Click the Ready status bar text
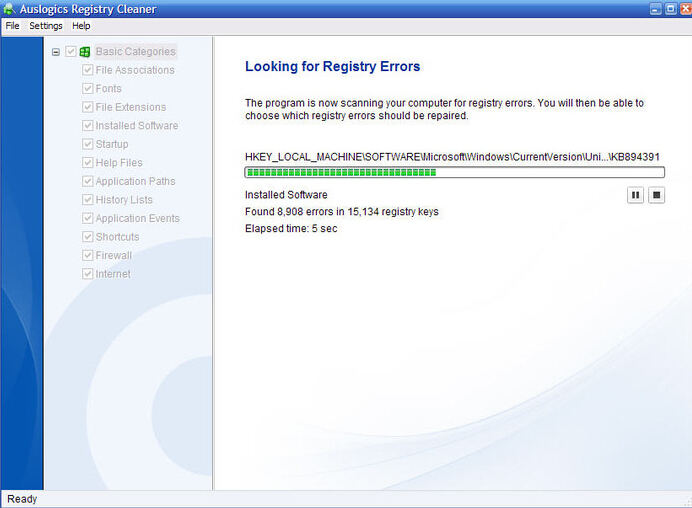The width and height of the screenshot is (692, 508). tap(22, 499)
